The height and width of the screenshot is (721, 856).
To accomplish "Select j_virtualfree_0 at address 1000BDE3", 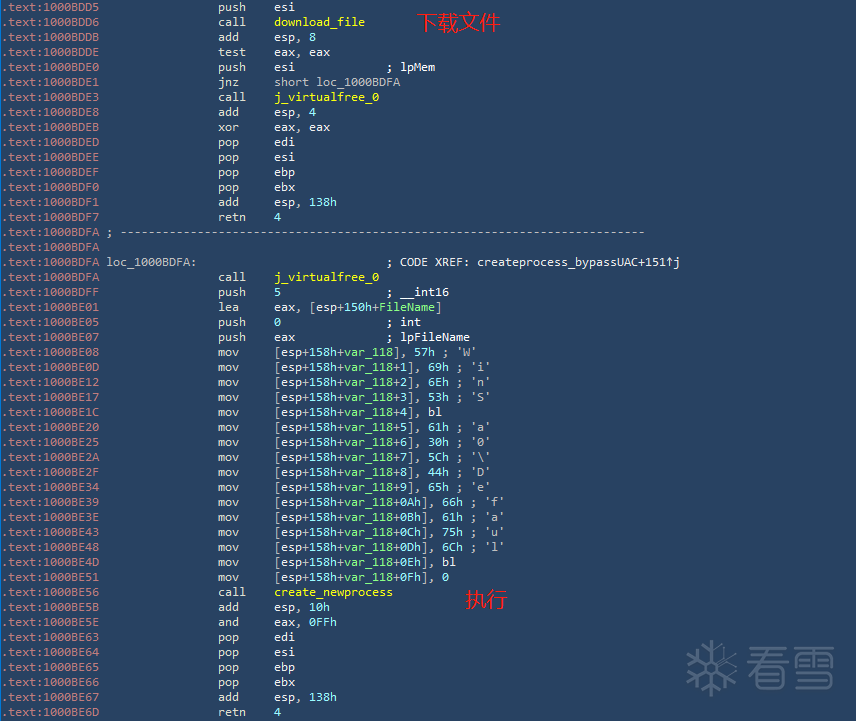I will click(326, 97).
